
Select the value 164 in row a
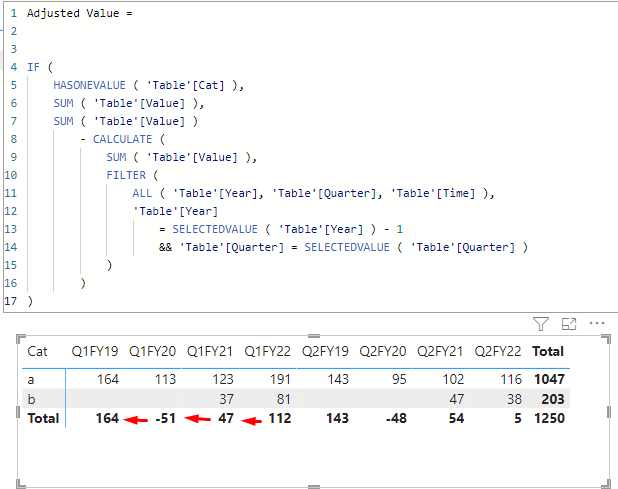[x=108, y=379]
